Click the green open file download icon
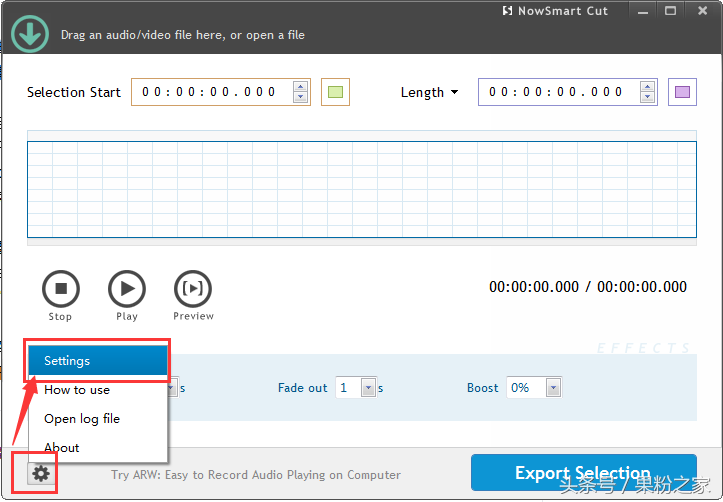Screen dimensions: 723x502 (30, 34)
